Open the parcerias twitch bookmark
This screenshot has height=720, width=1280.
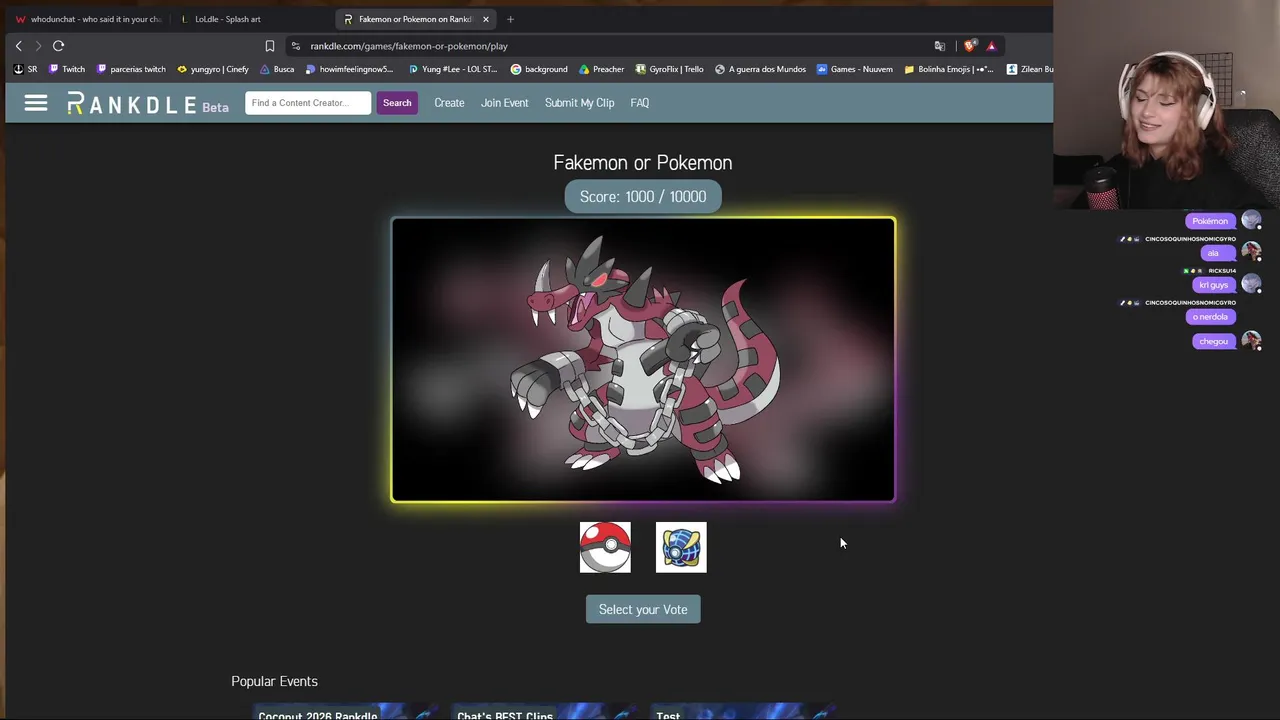131,69
